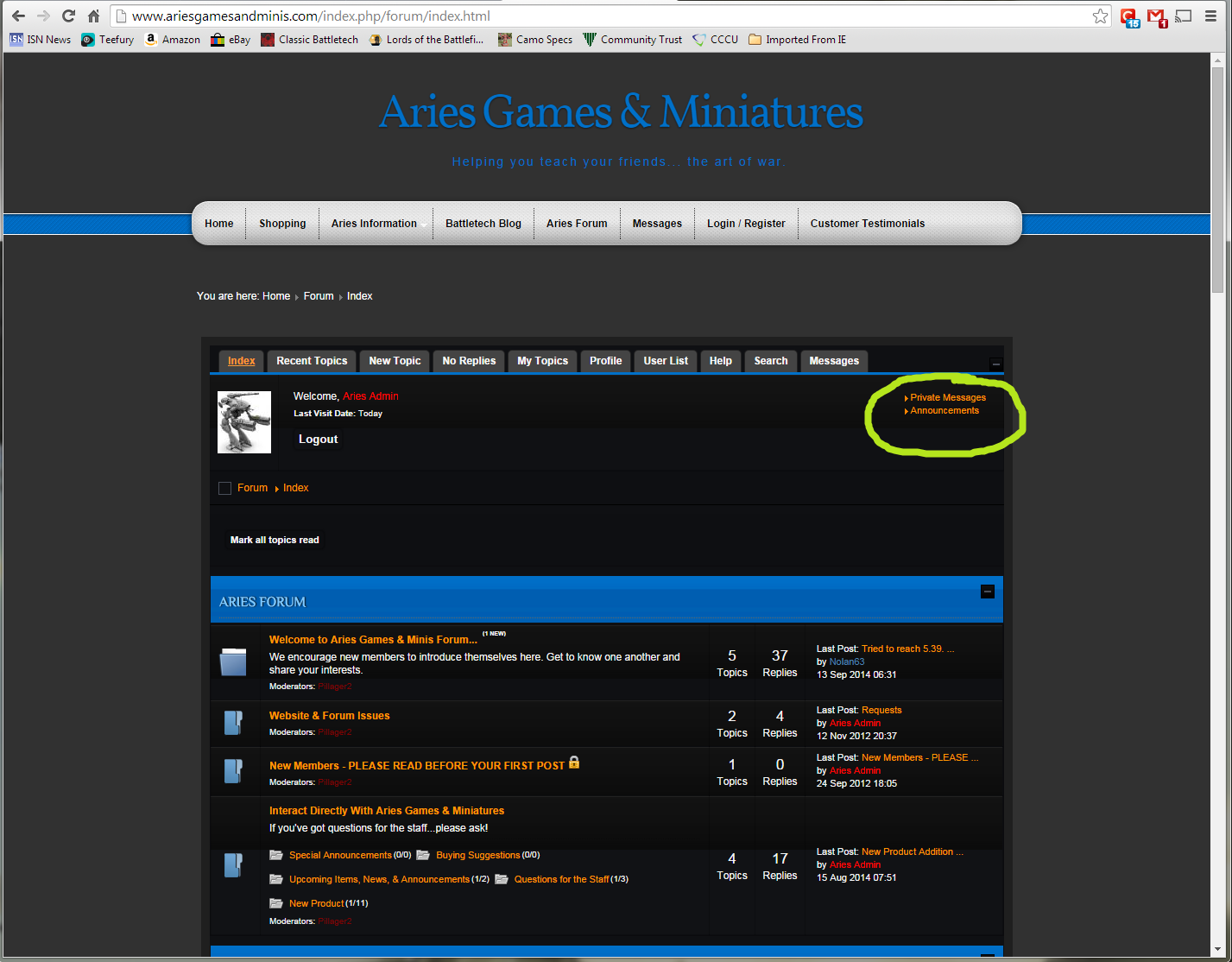Screen dimensions: 1232x962
Task: Click Aries Games & Miniatures site title
Action: coord(621,112)
